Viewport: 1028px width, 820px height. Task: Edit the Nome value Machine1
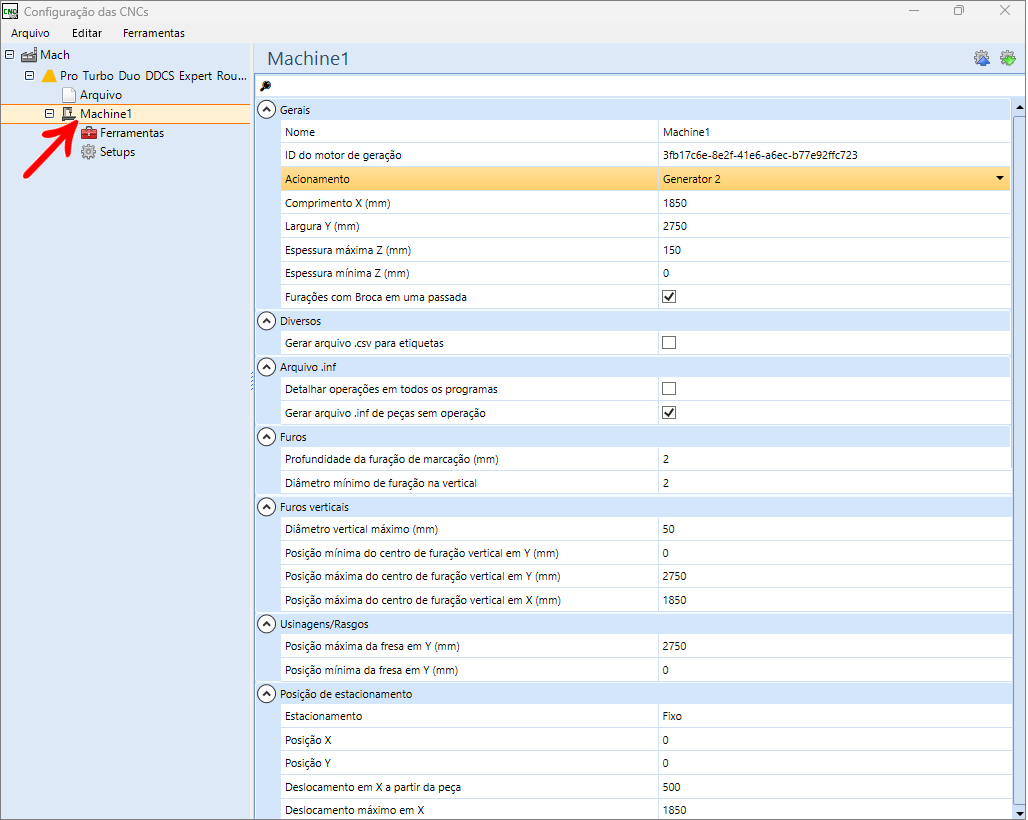point(833,132)
